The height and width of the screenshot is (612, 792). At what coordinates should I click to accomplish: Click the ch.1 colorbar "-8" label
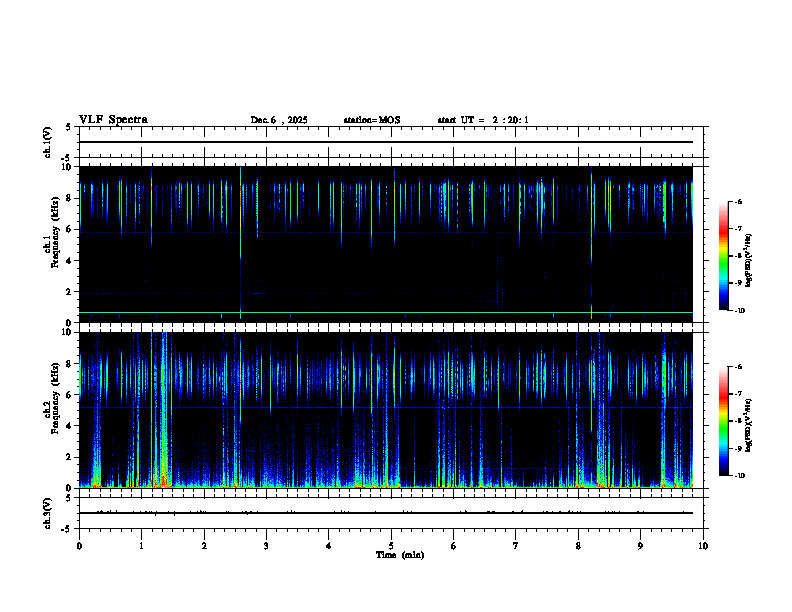pos(738,256)
